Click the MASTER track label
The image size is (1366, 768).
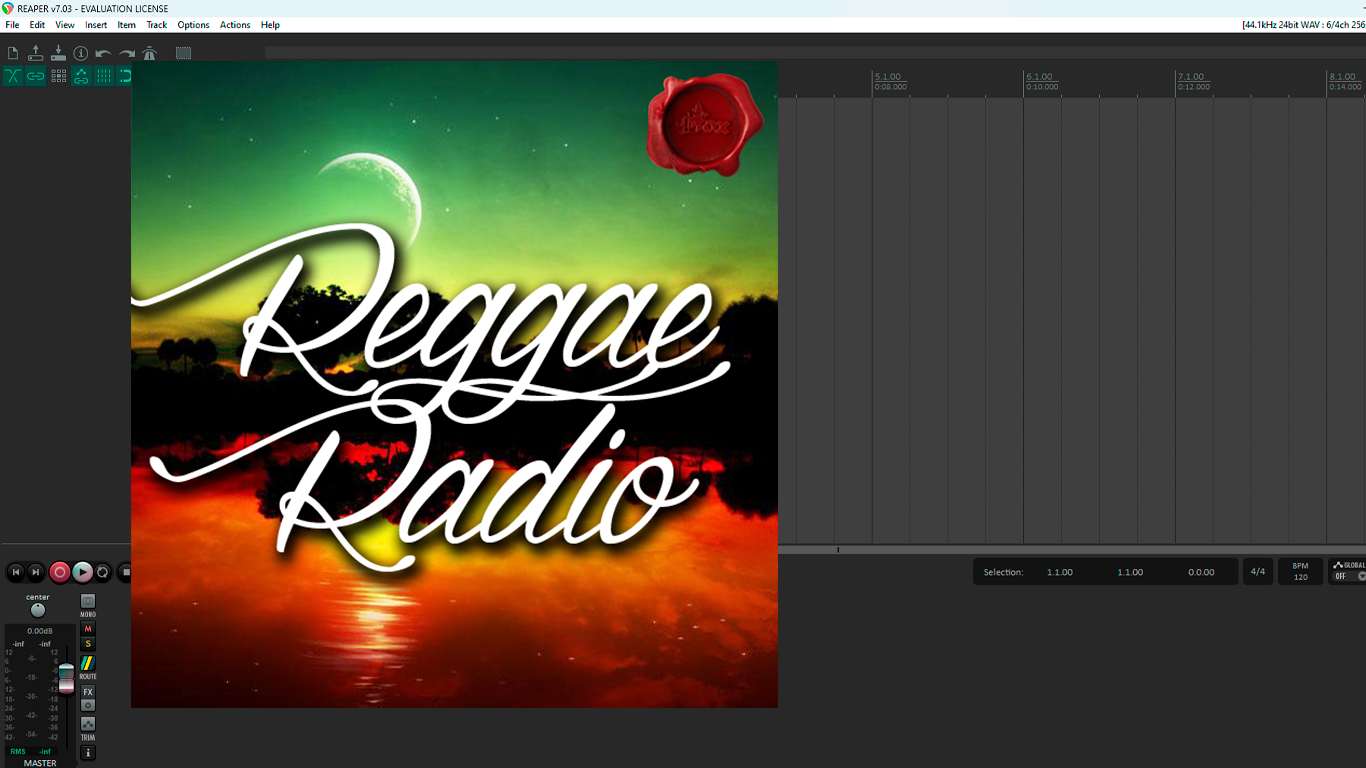(40, 763)
